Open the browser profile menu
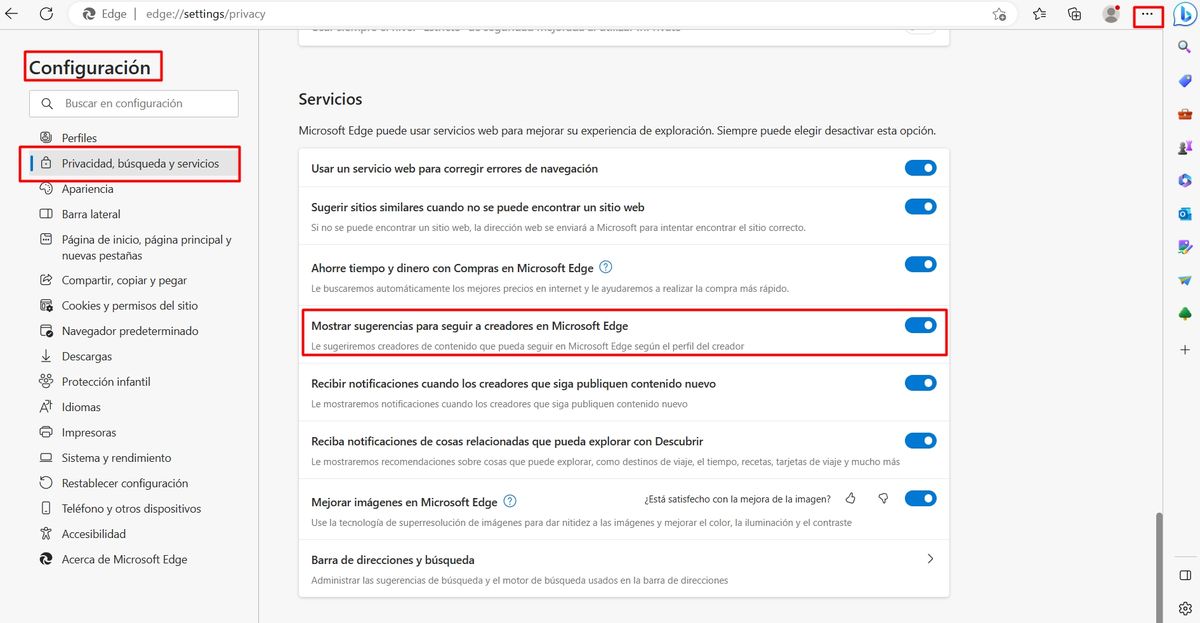Image resolution: width=1200 pixels, height=623 pixels. pyautogui.click(x=1110, y=14)
